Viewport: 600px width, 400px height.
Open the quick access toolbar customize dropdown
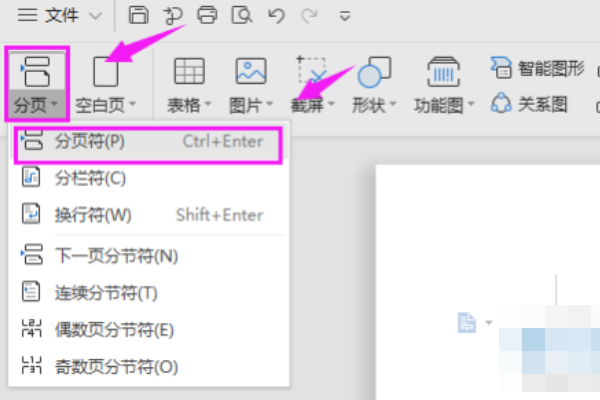(345, 16)
